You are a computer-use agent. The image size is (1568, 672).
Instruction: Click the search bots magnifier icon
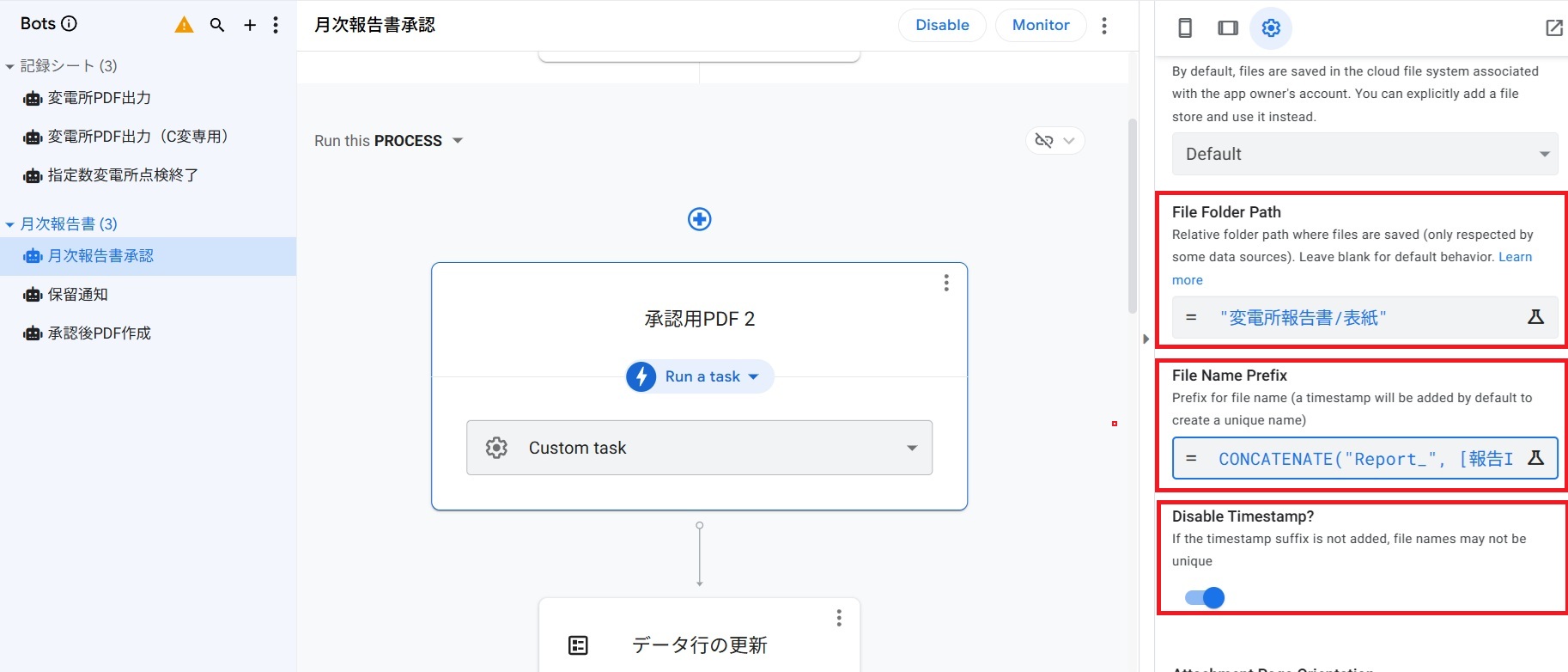point(217,25)
